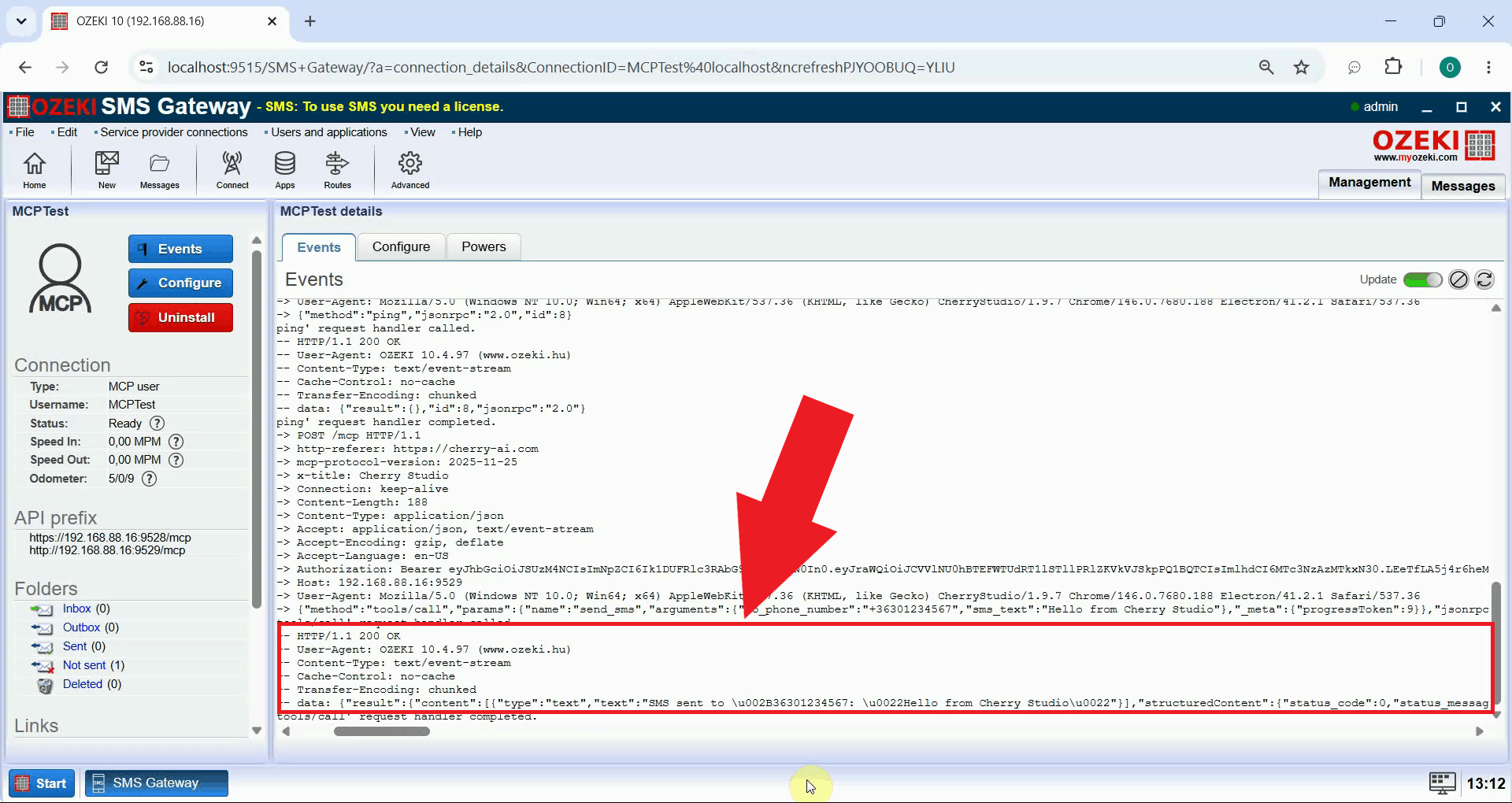This screenshot has width=1512, height=803.
Task: Click the Outbox folder envelope icon
Action: (42, 628)
